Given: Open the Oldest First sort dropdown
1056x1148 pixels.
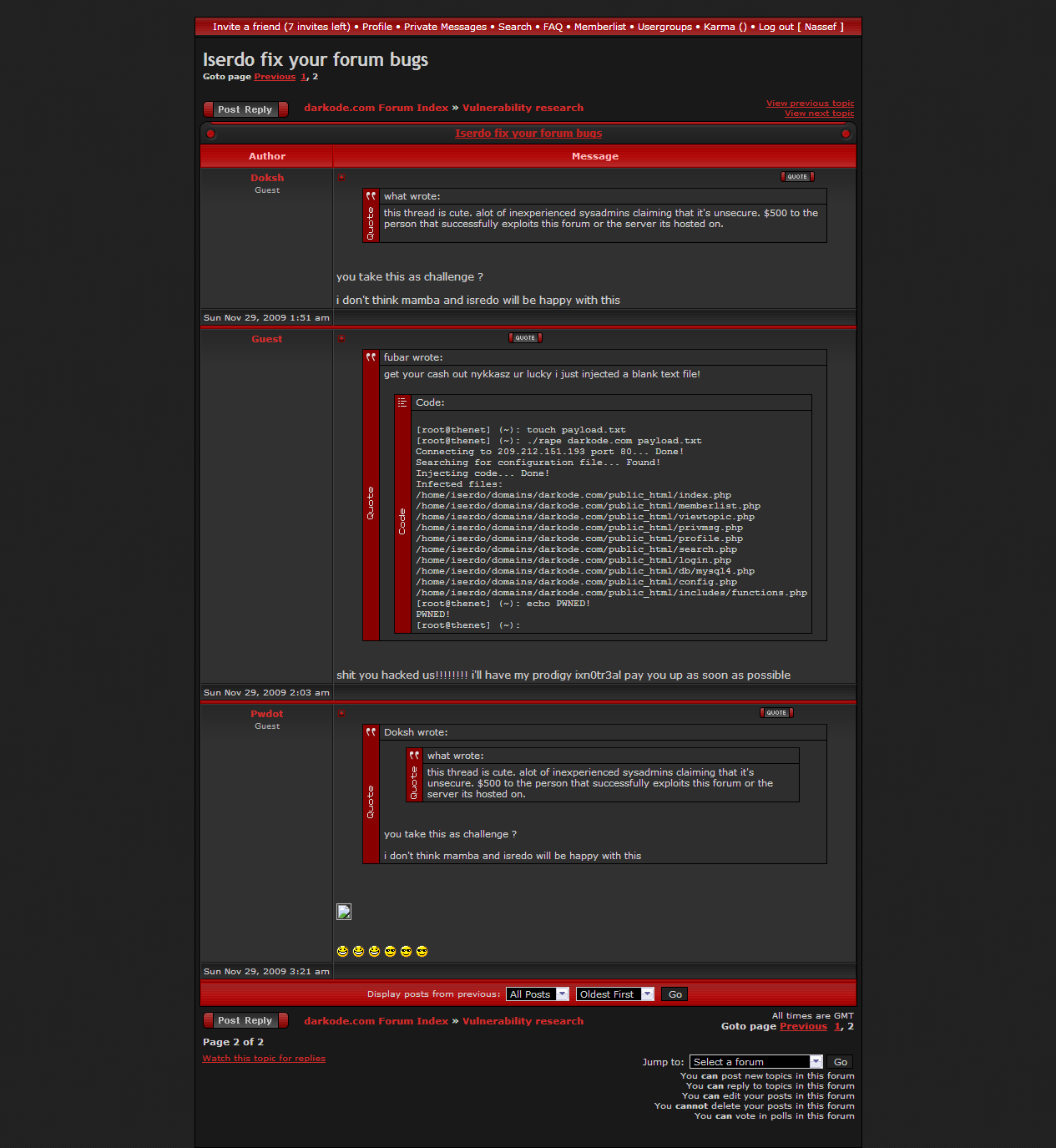Looking at the screenshot, I should [614, 994].
